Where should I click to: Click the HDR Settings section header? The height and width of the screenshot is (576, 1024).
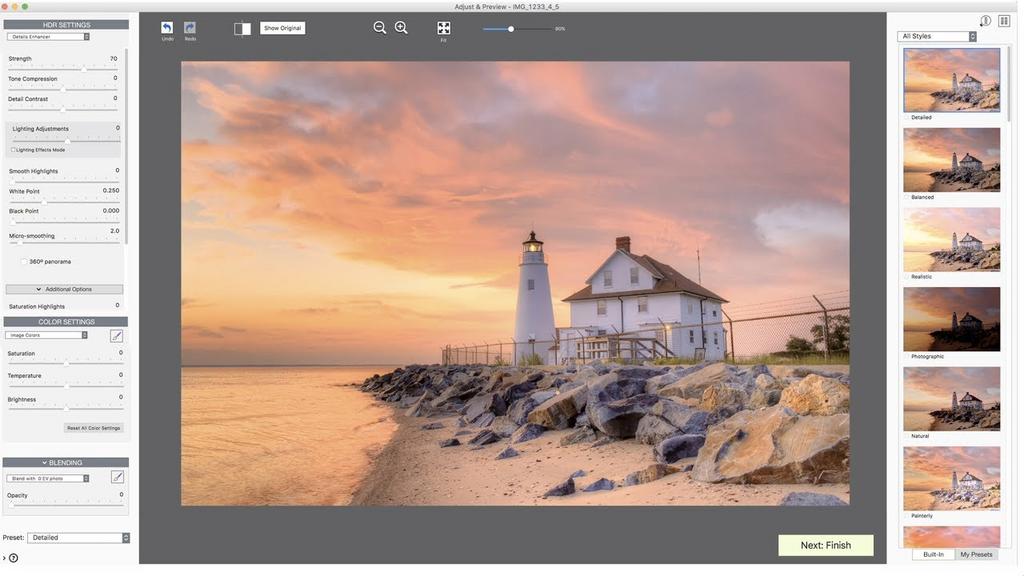tap(66, 25)
